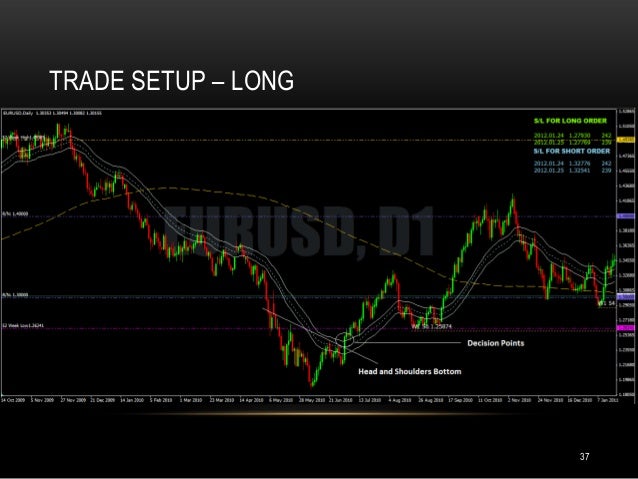This screenshot has height=479, width=638.
Task: Click short order row 2012.01.24 1.32776
Action: click(x=572, y=164)
